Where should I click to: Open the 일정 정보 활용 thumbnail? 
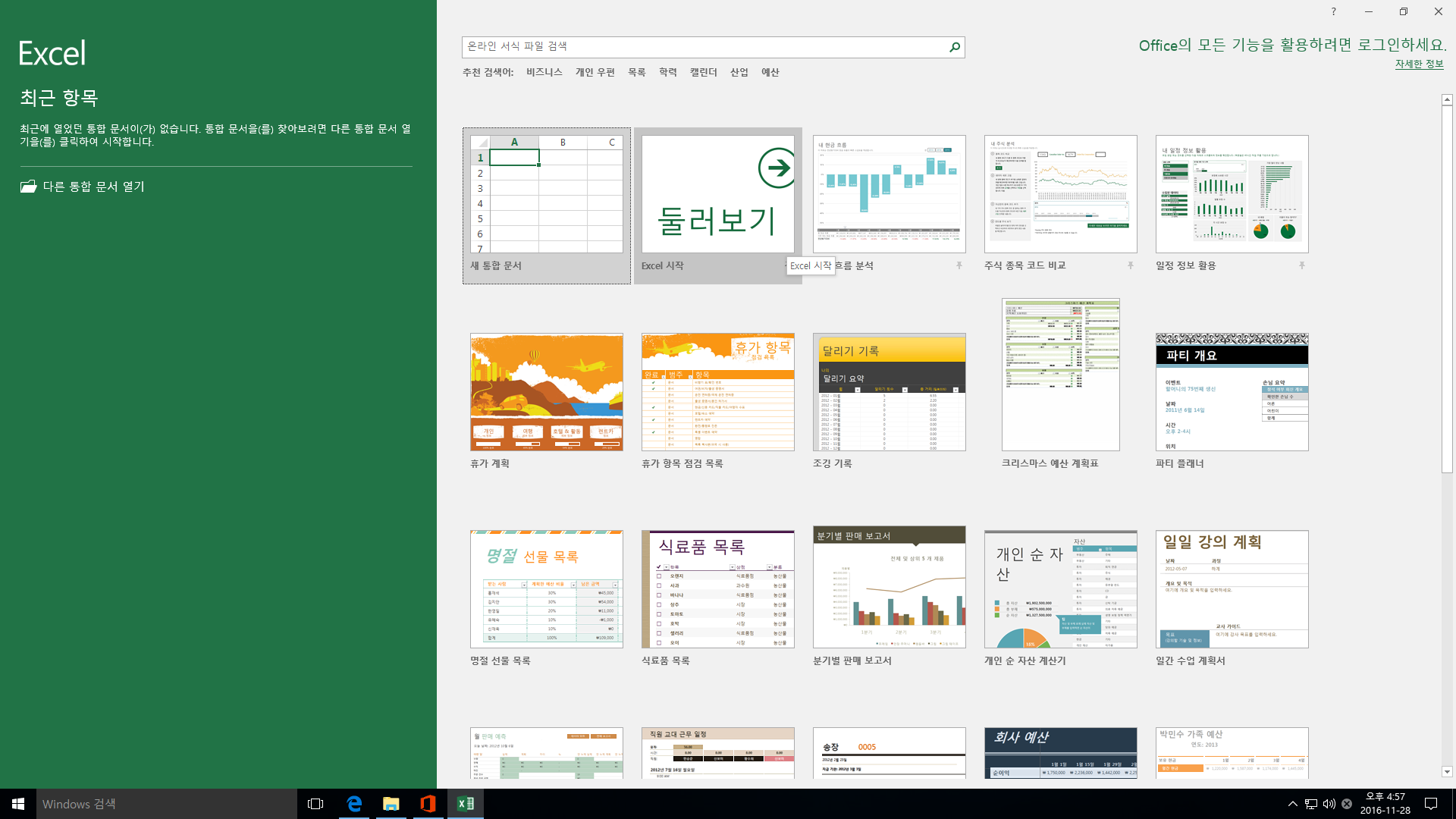(x=1232, y=194)
